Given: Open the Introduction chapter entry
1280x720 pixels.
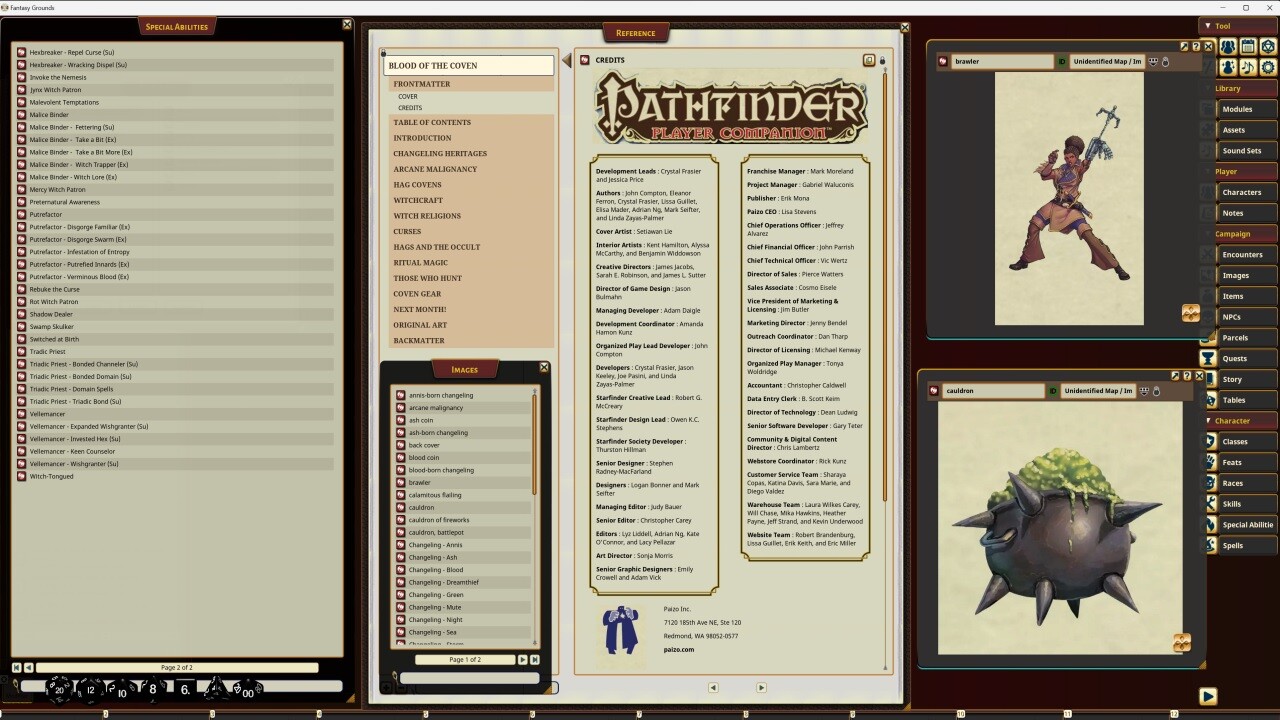Looking at the screenshot, I should pos(422,137).
